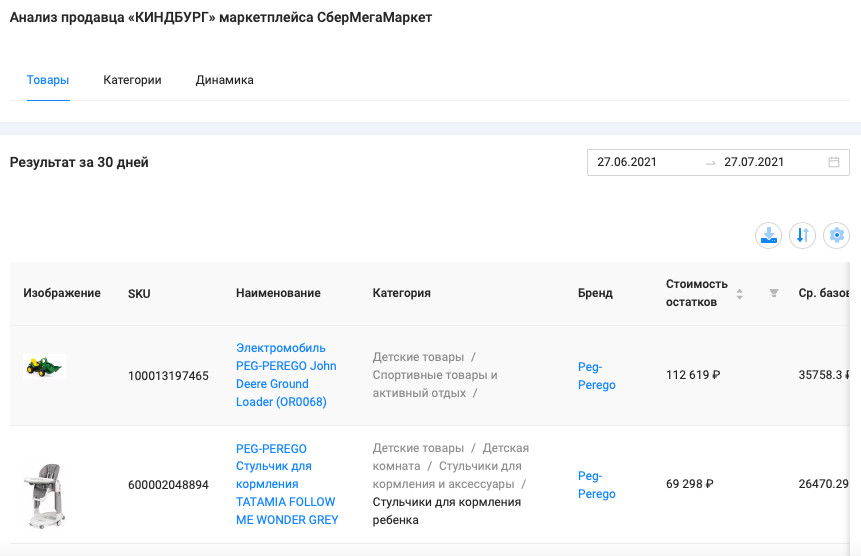Click the Бренд column header
The width and height of the screenshot is (861, 556).
[x=595, y=293]
